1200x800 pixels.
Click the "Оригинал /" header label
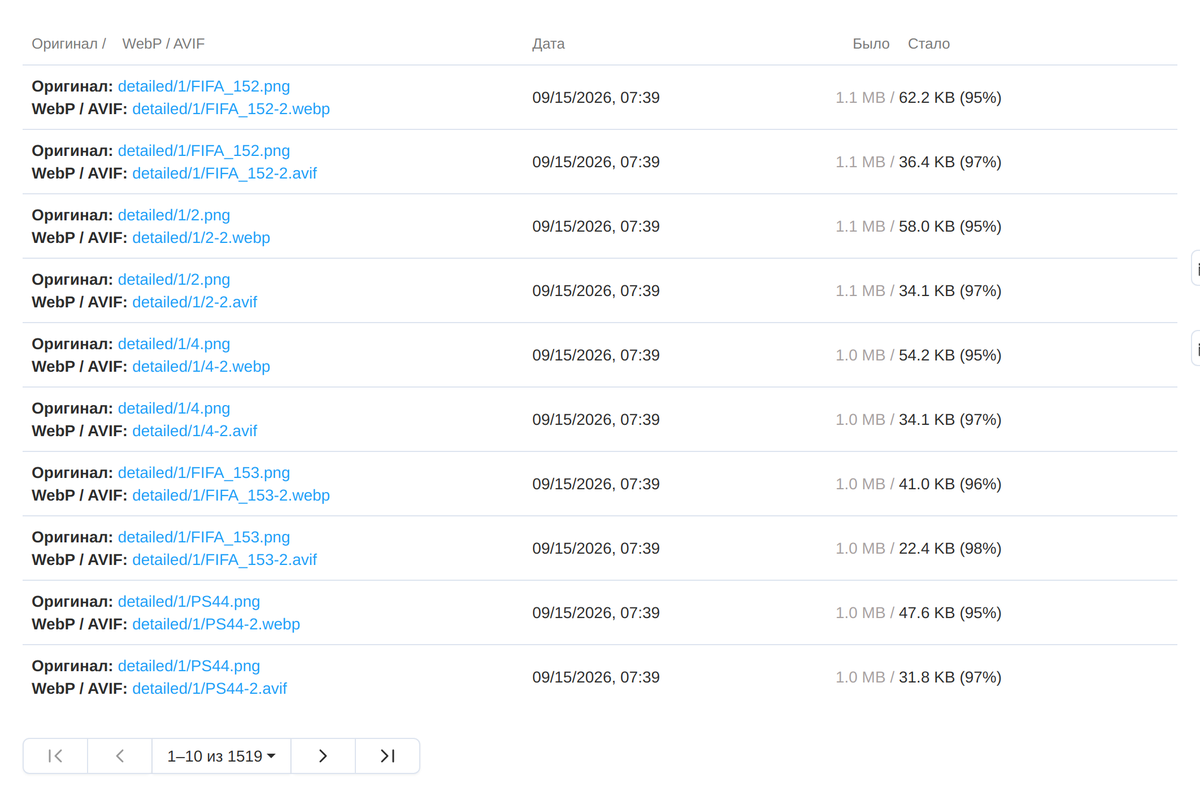pos(69,44)
